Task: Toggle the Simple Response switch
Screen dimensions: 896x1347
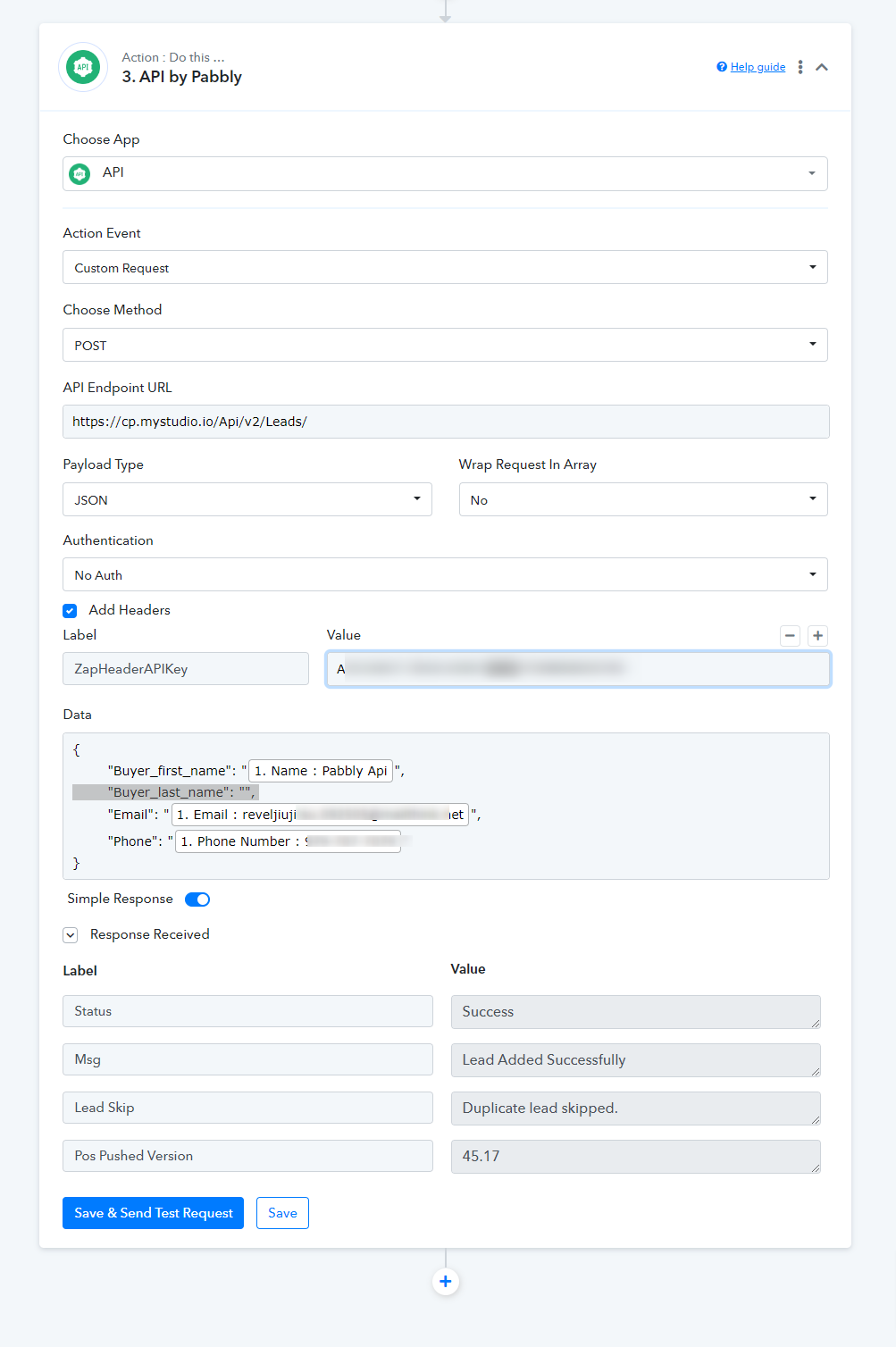Action: click(197, 899)
